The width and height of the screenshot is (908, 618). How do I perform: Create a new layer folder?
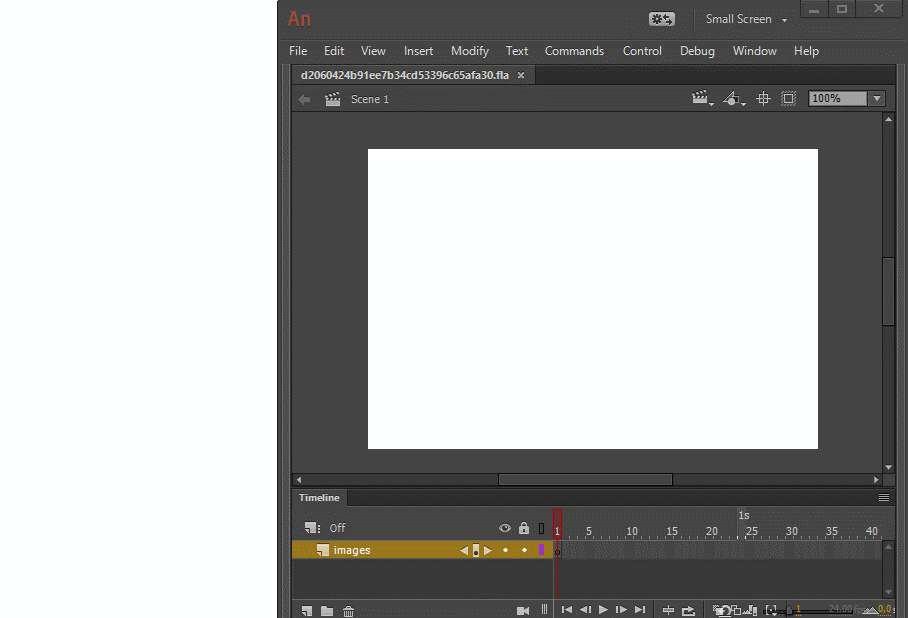pyautogui.click(x=326, y=610)
